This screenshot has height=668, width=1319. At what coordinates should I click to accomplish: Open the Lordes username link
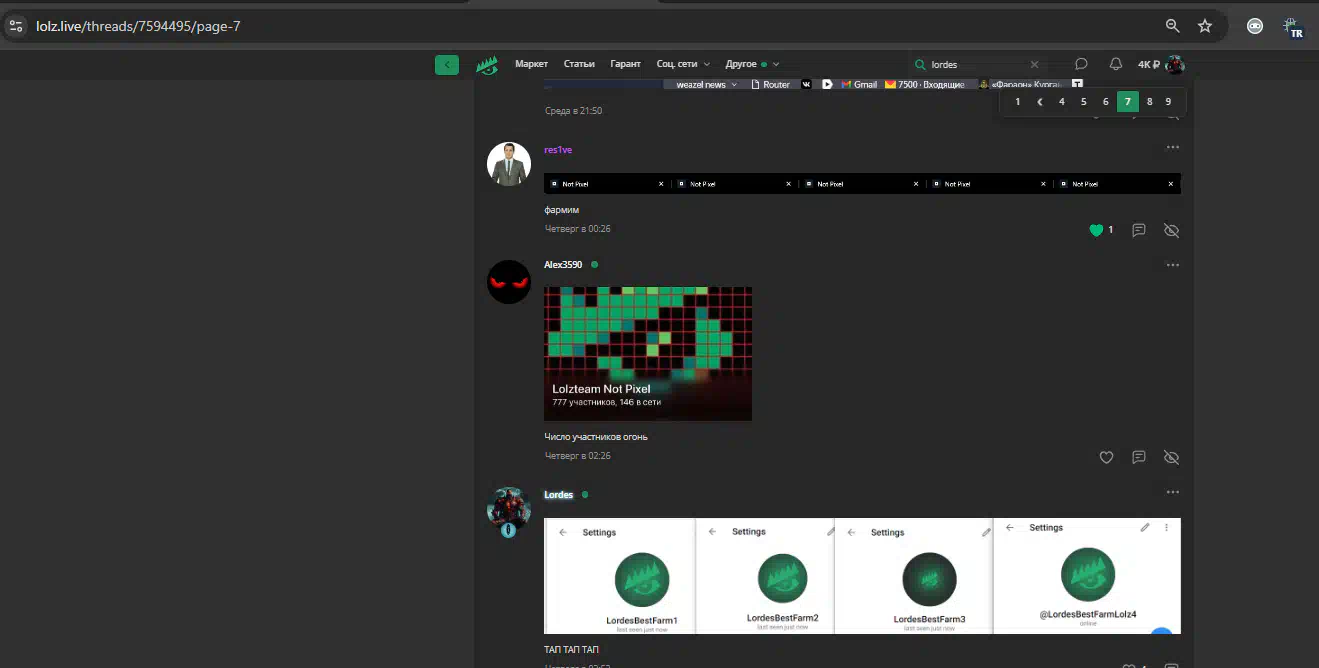click(x=558, y=495)
